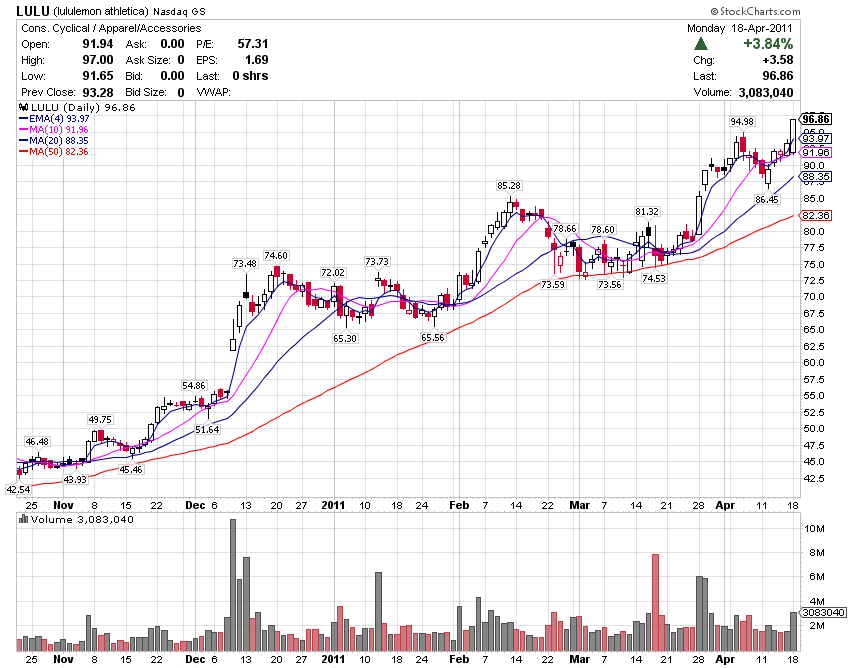Click the green up-triangle change indicator

[701, 44]
